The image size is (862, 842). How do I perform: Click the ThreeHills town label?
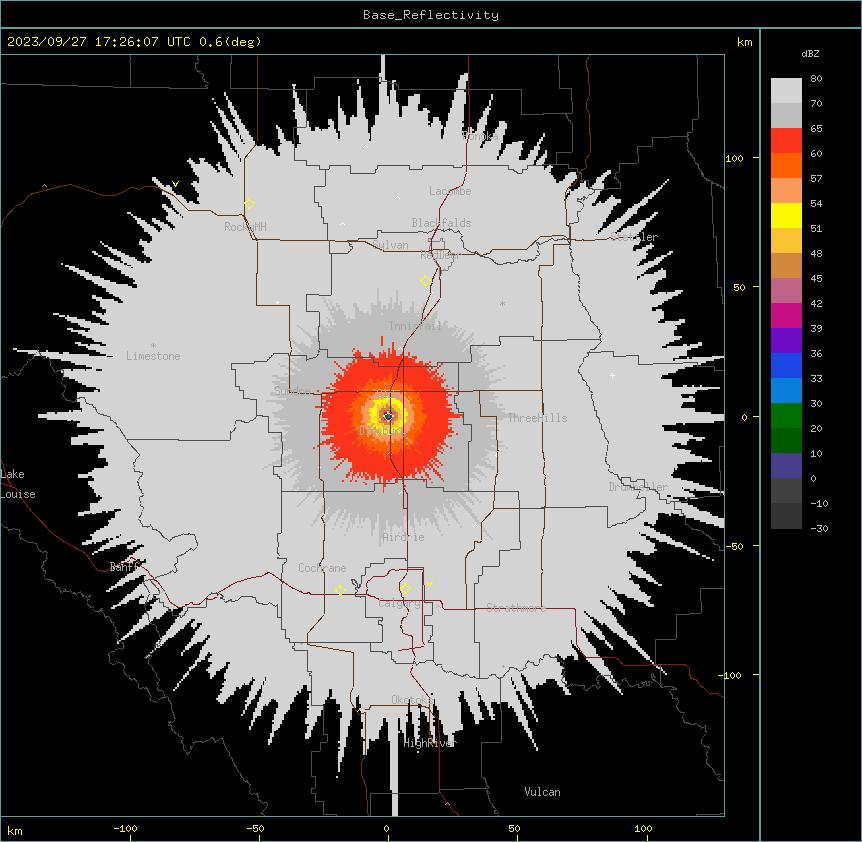point(537,418)
